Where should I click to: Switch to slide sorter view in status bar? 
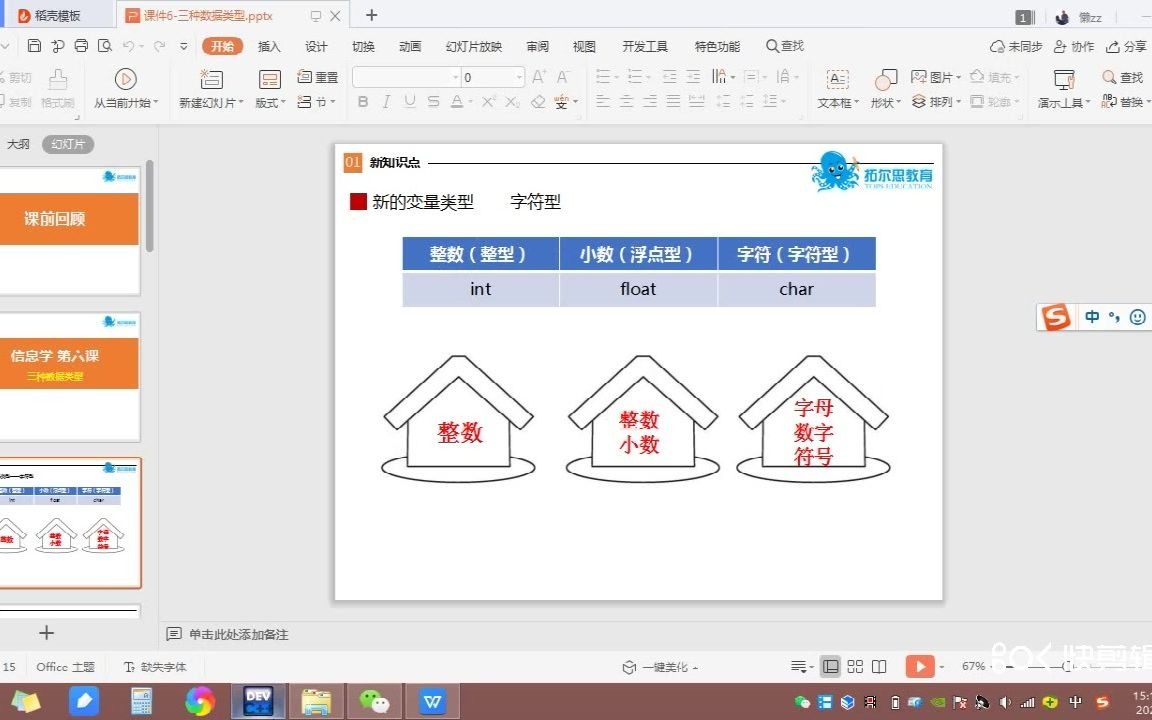click(855, 665)
